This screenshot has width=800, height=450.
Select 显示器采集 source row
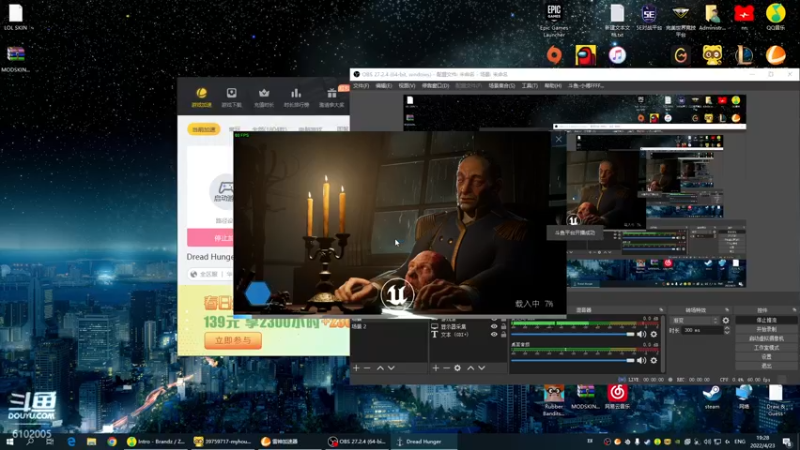tap(469, 327)
